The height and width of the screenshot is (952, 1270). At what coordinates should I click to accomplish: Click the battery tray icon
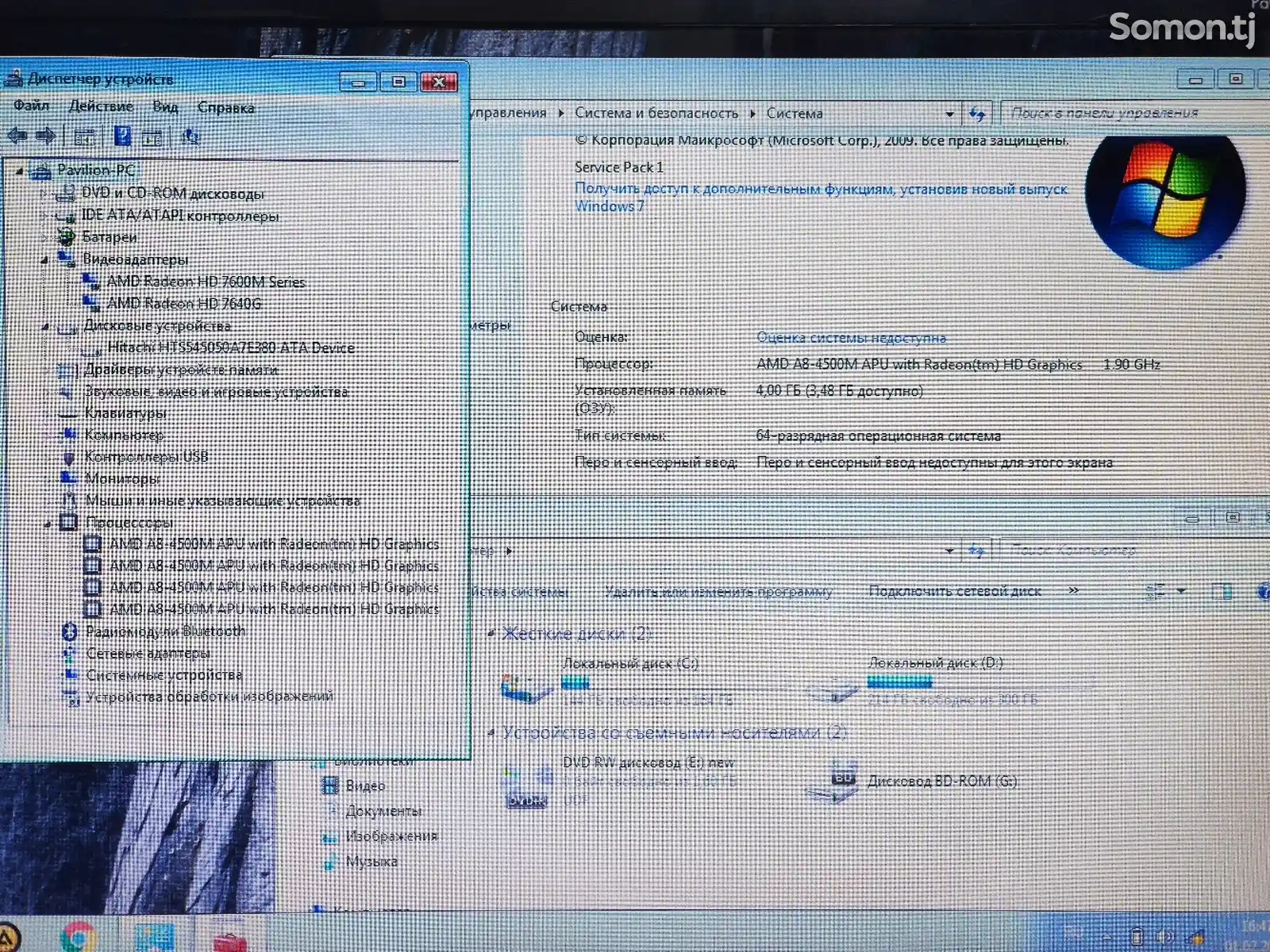[1137, 936]
